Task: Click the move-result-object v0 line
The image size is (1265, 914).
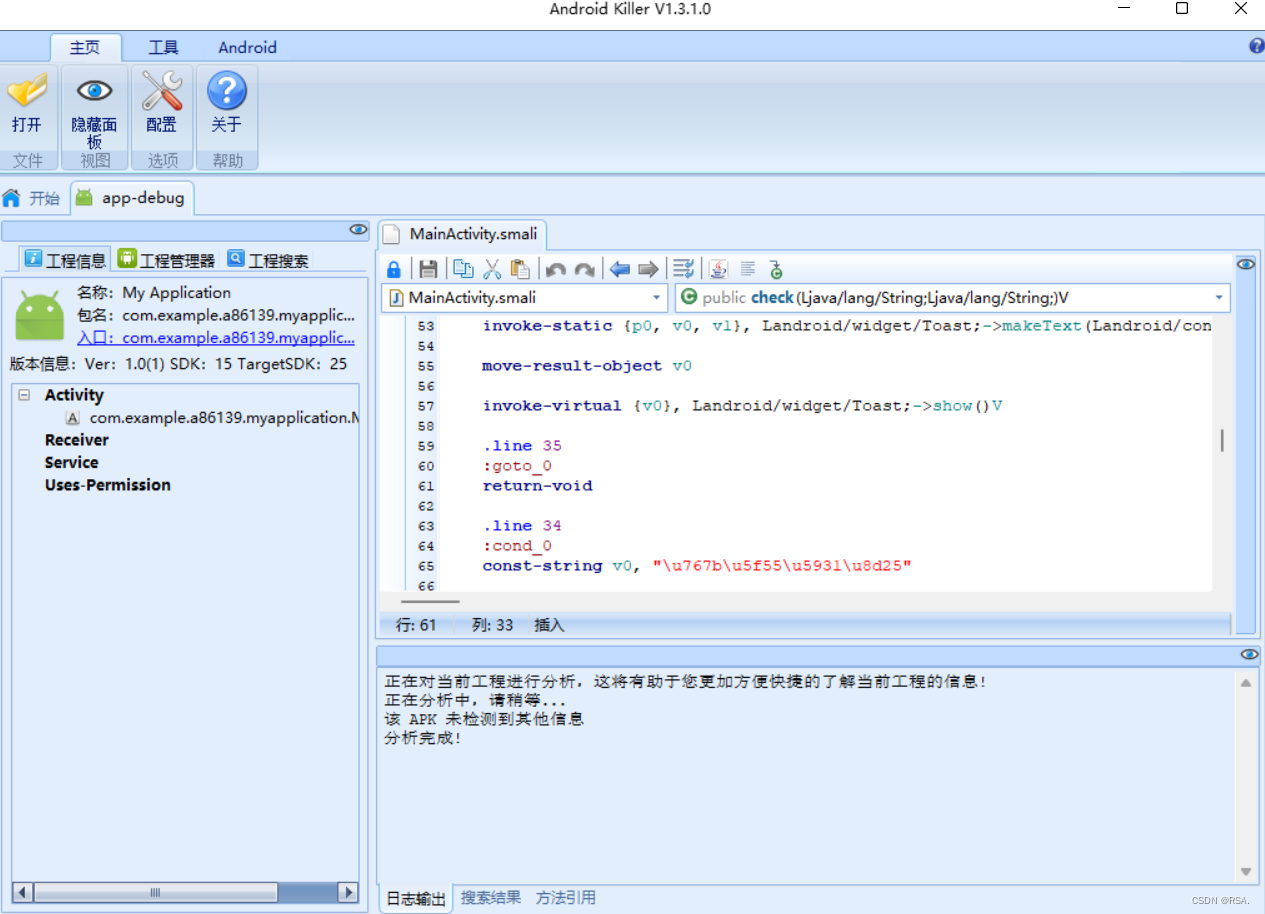Action: click(x=586, y=366)
